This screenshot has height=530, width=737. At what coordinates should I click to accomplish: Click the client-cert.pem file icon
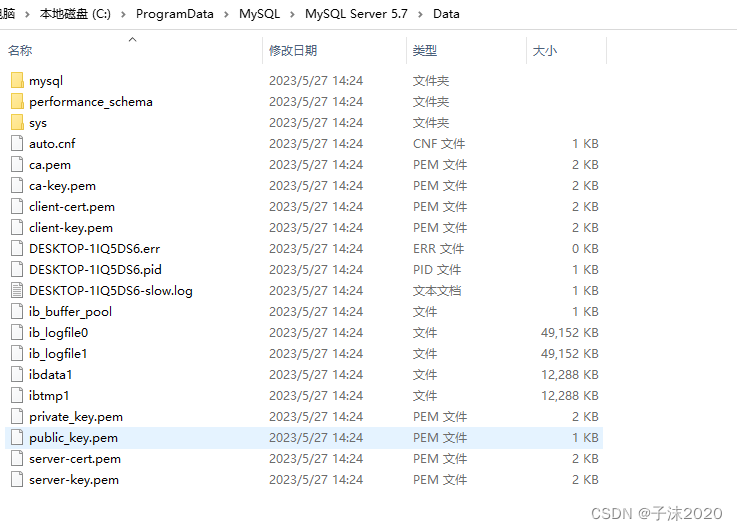[x=17, y=206]
